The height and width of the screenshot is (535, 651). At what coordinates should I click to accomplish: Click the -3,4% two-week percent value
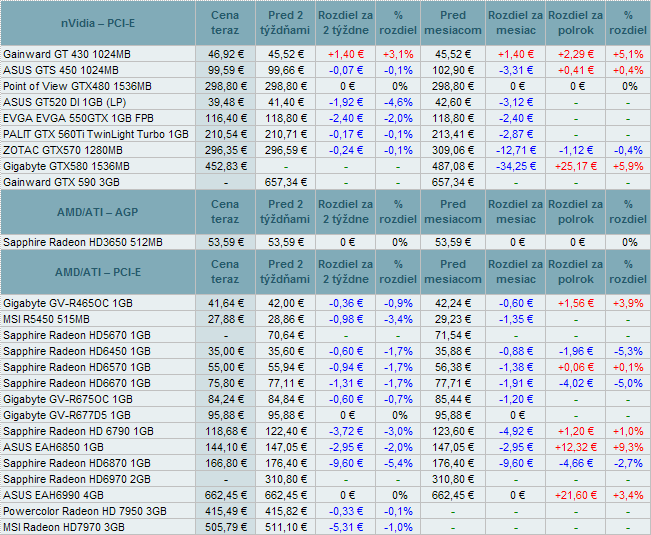coord(398,320)
